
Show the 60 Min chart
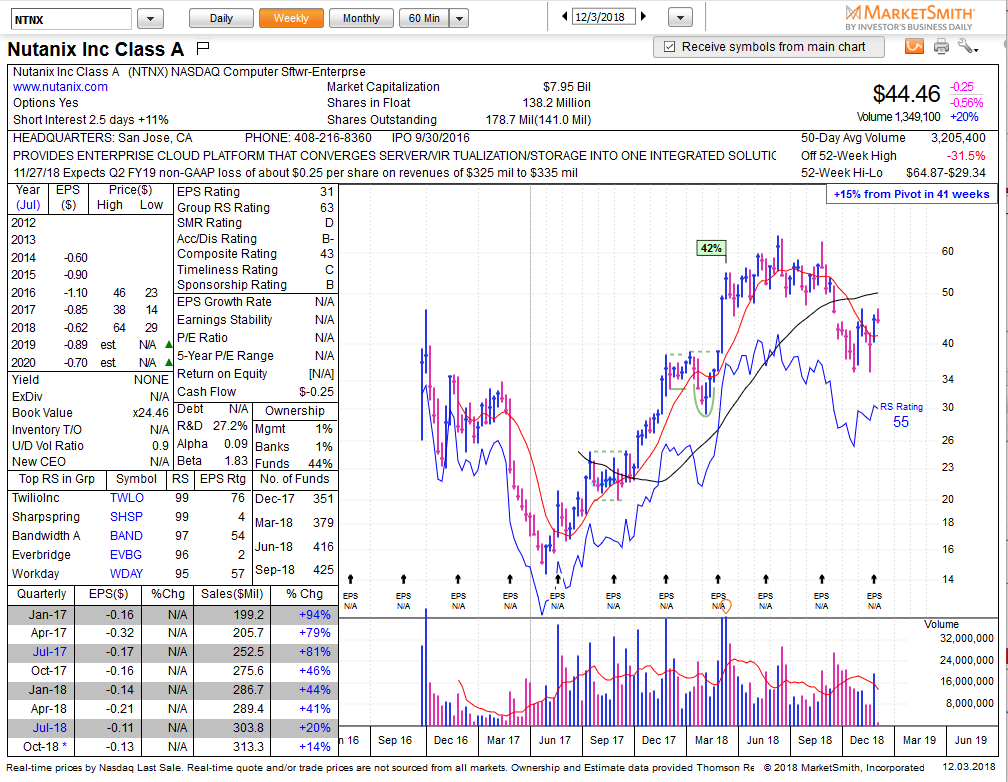coord(424,19)
